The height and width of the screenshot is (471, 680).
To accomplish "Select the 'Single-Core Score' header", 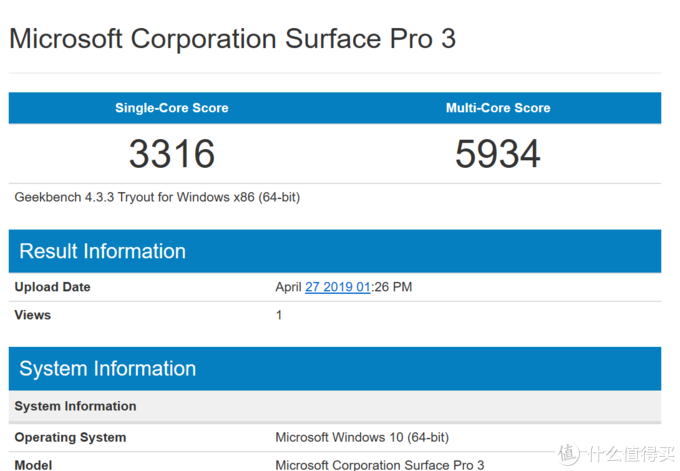I will point(172,108).
